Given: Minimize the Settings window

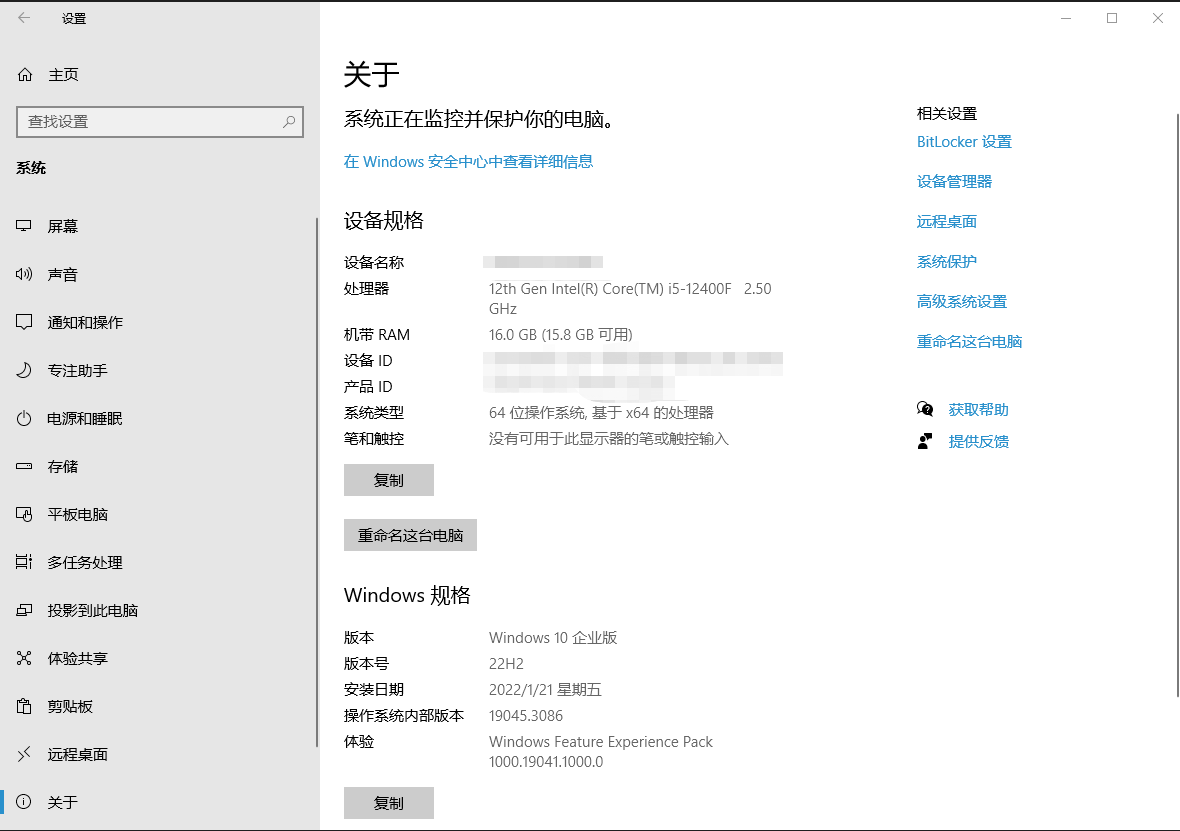Looking at the screenshot, I should [x=1066, y=18].
